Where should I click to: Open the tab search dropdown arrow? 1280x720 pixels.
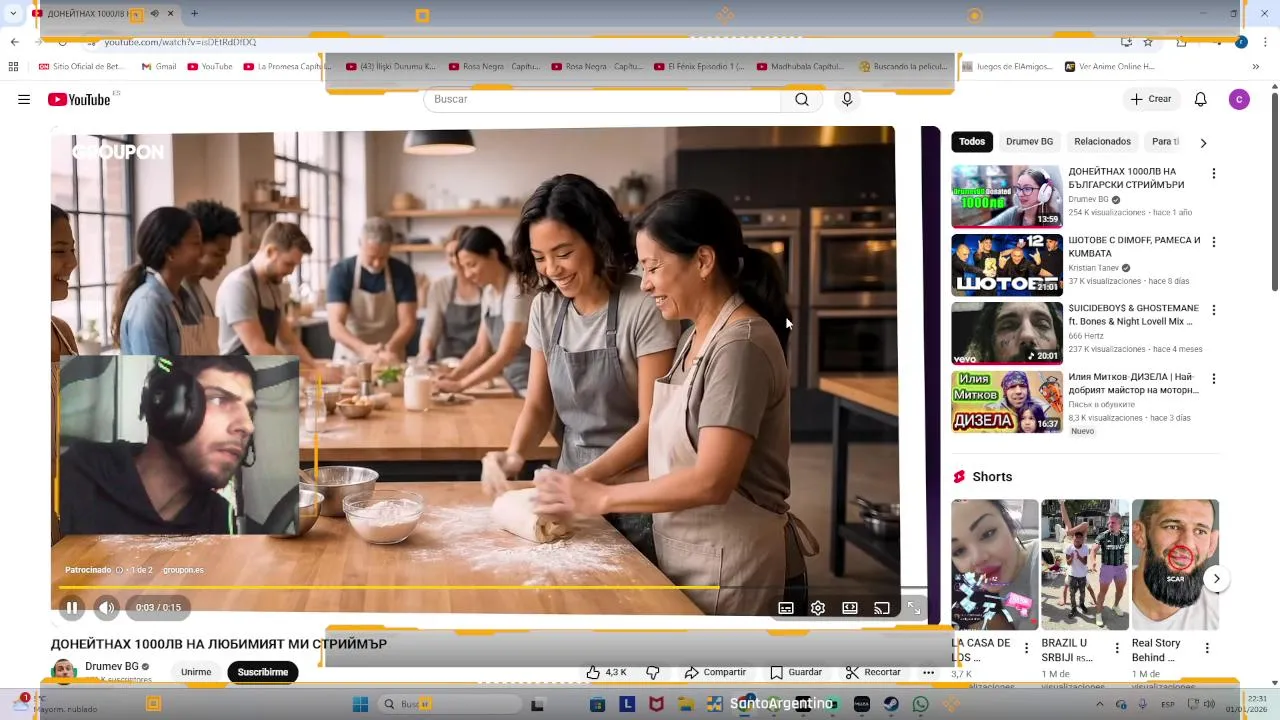(12, 14)
